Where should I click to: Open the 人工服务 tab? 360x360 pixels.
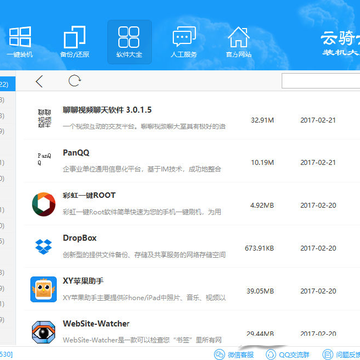[x=184, y=42]
